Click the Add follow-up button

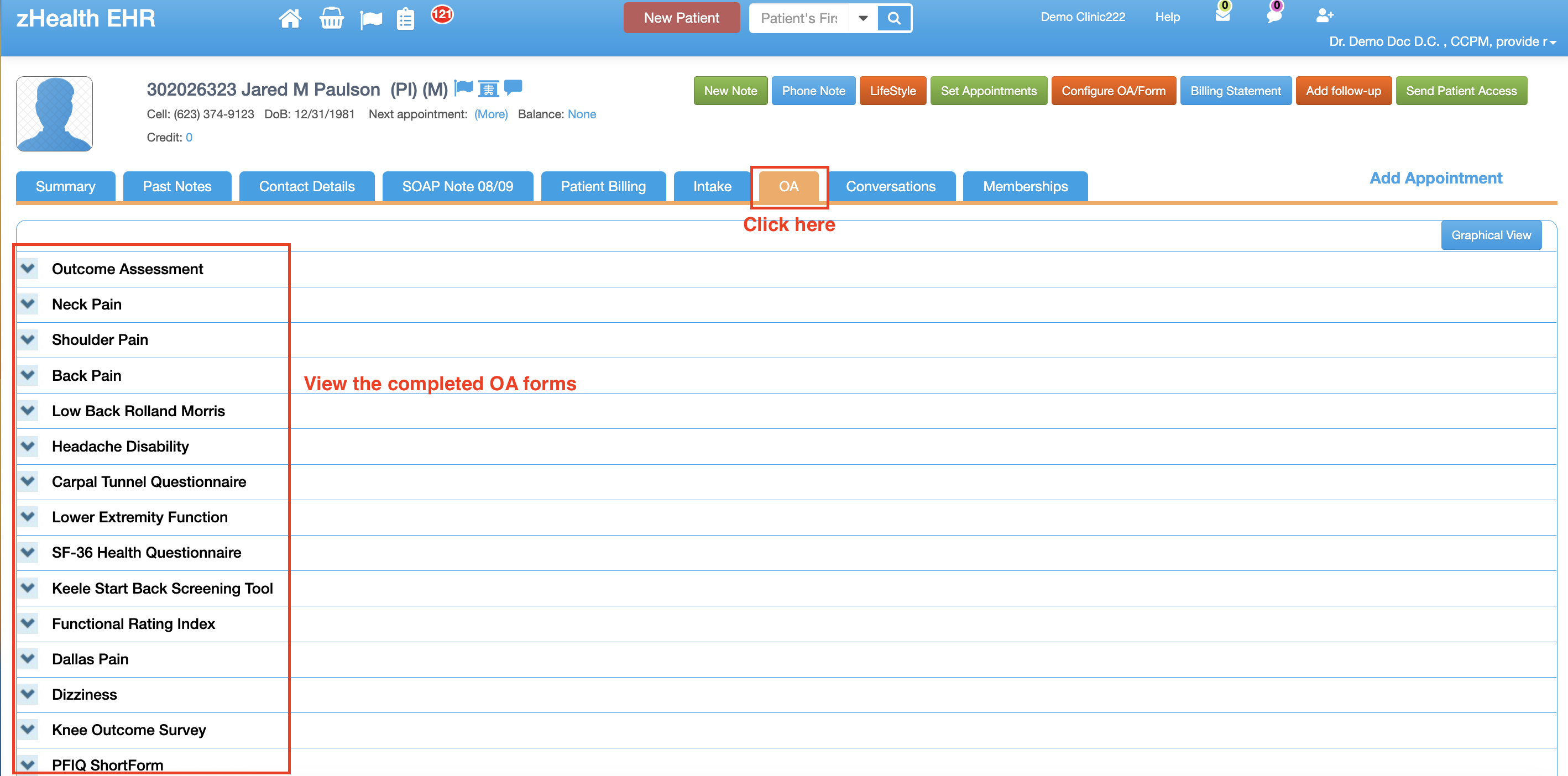(1344, 91)
